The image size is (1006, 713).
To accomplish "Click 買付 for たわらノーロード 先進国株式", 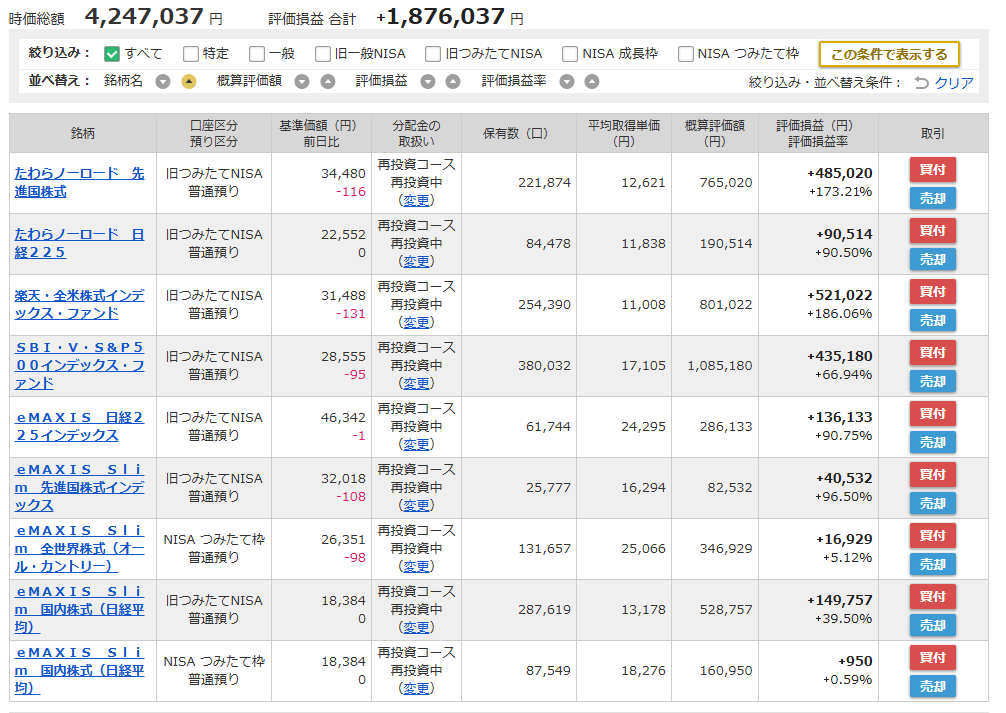I will click(933, 169).
